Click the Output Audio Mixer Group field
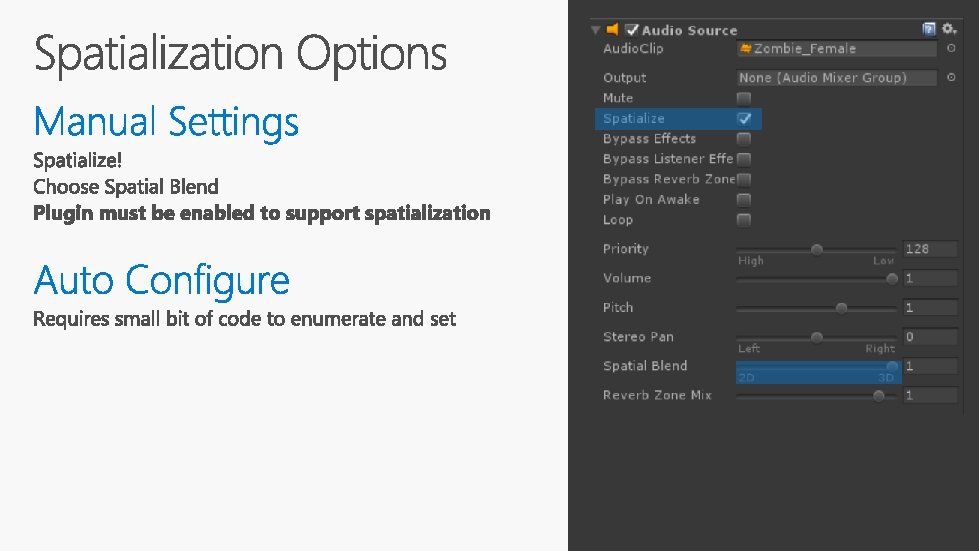The height and width of the screenshot is (551, 979). (836, 77)
